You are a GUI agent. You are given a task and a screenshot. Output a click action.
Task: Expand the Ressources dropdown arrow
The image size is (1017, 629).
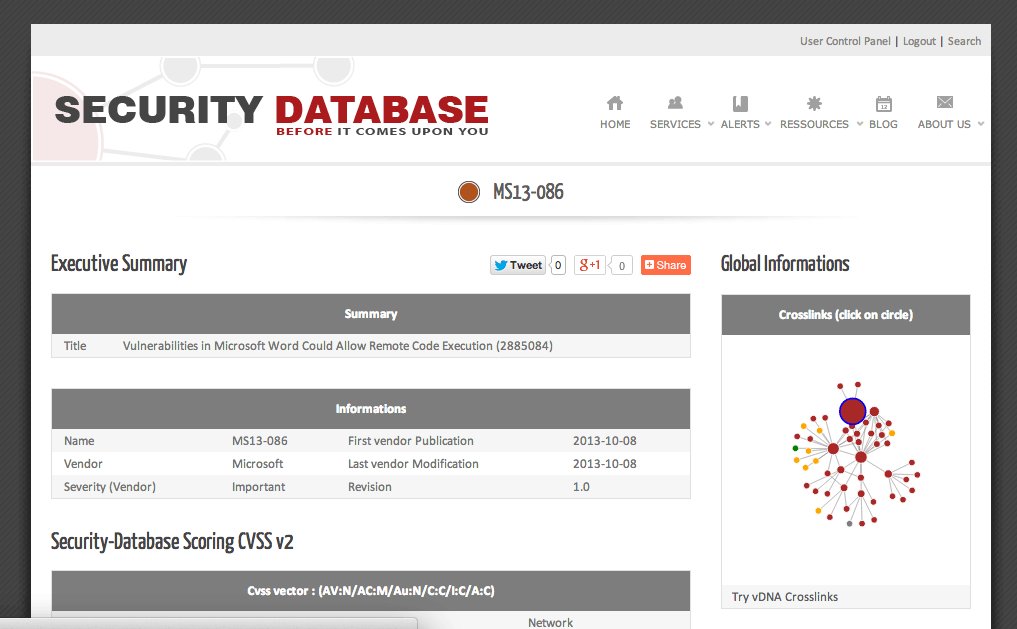[860, 124]
